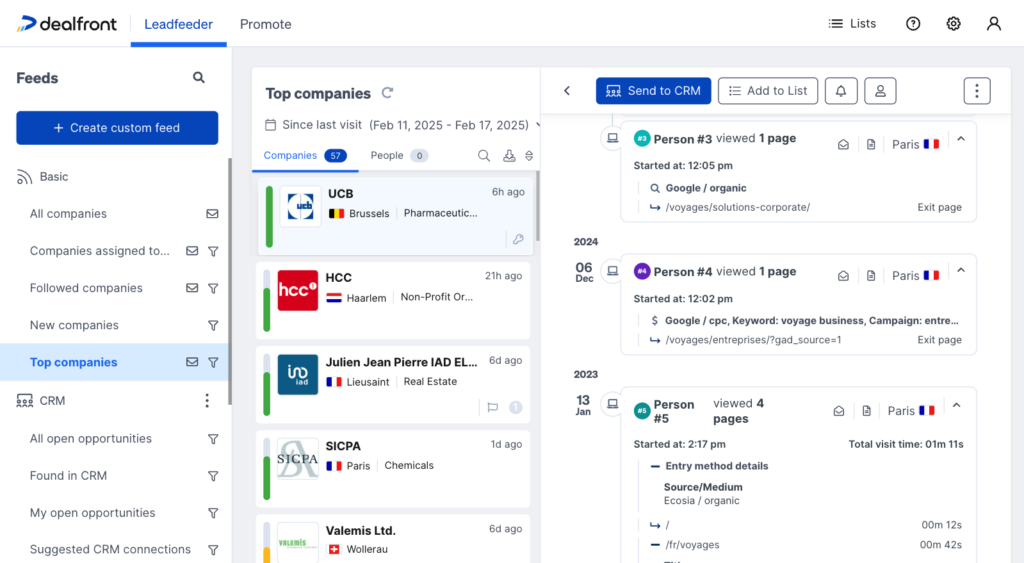Collapse Entry method details section

tap(655, 466)
